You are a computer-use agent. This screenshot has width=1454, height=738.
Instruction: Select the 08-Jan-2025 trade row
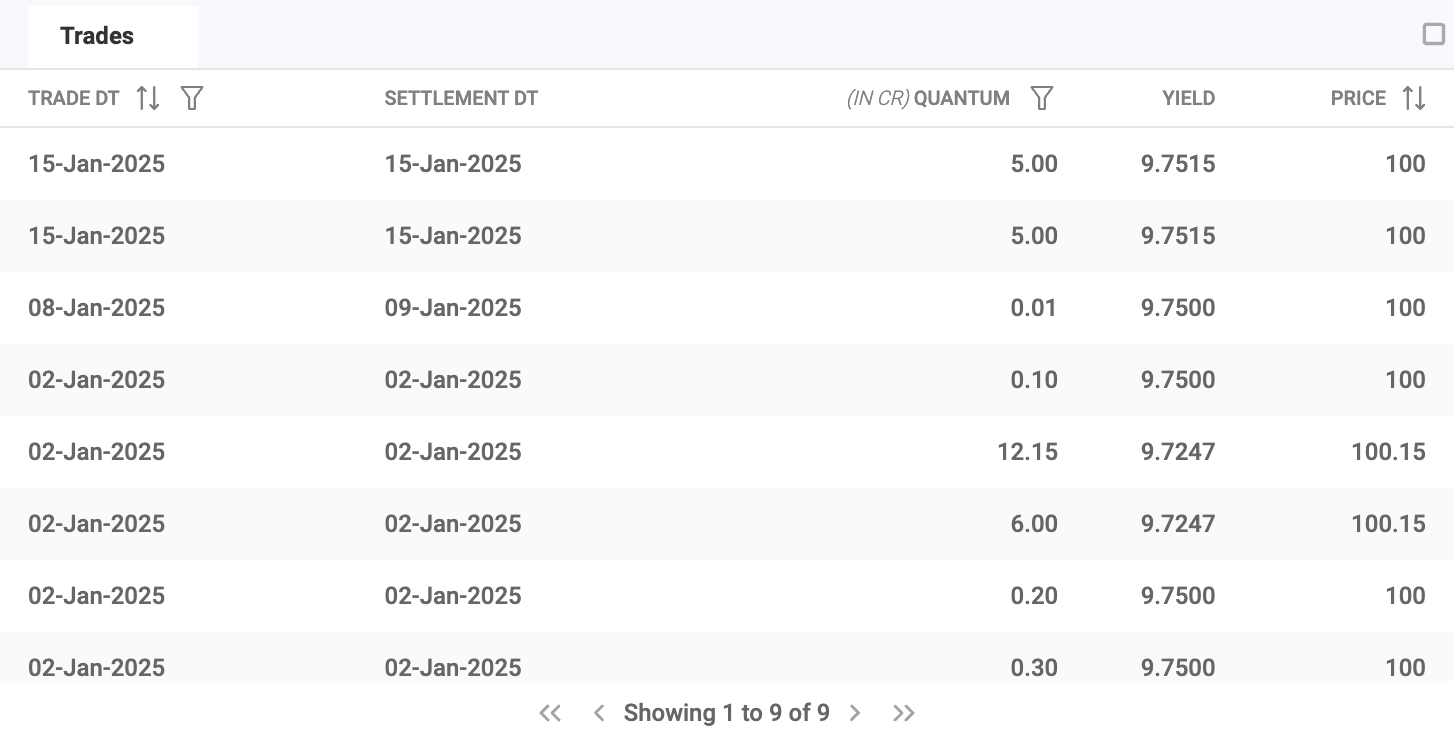tap(727, 308)
